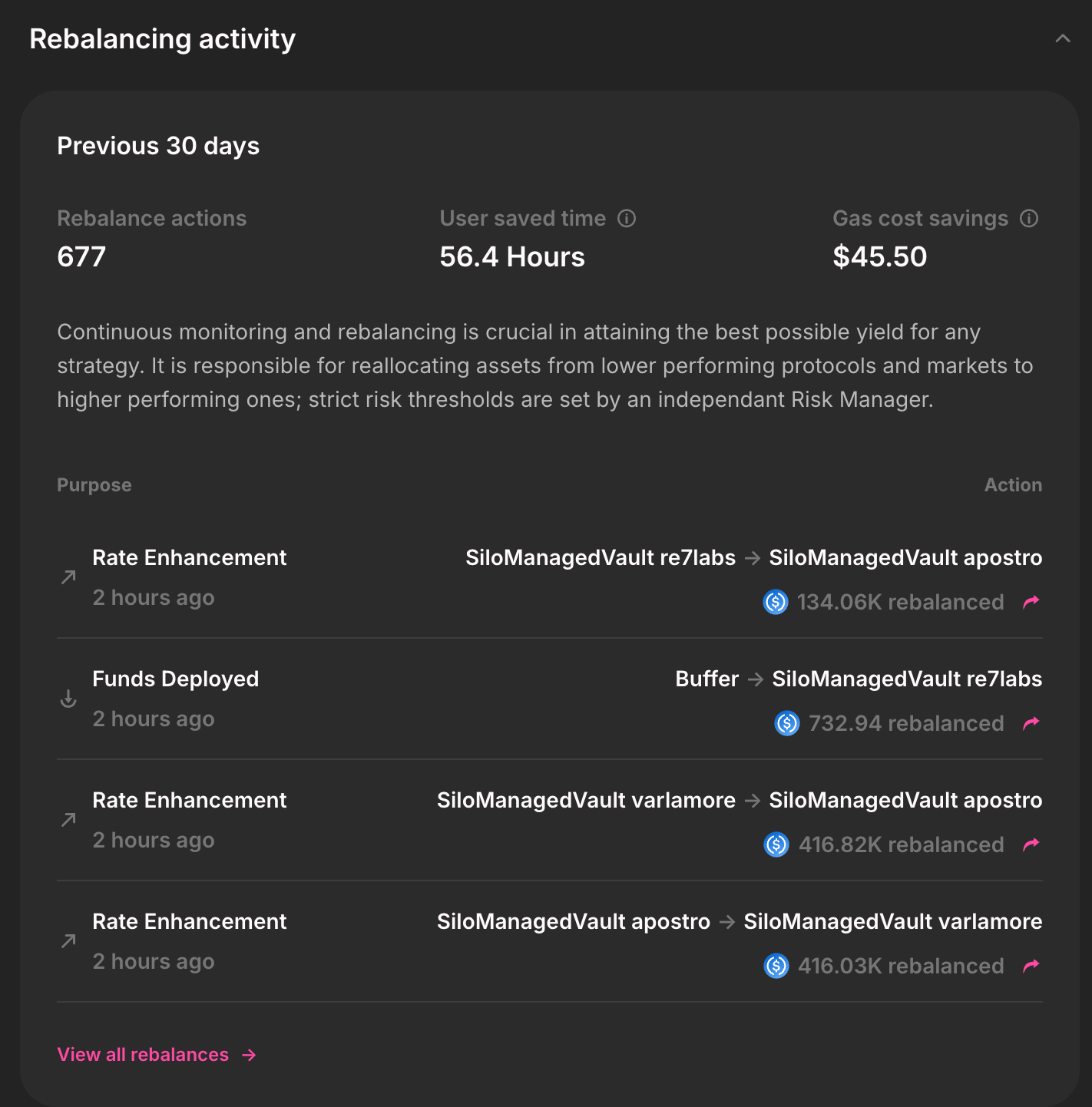Click USDC token icon beside 732.94 rebalanced

[787, 723]
